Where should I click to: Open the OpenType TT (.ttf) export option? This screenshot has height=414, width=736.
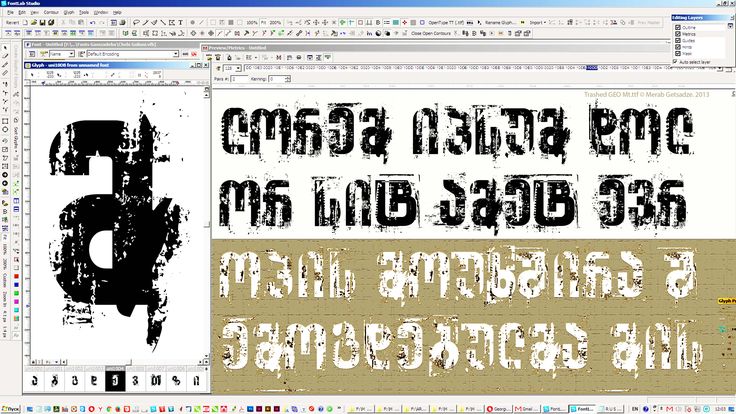click(x=446, y=23)
